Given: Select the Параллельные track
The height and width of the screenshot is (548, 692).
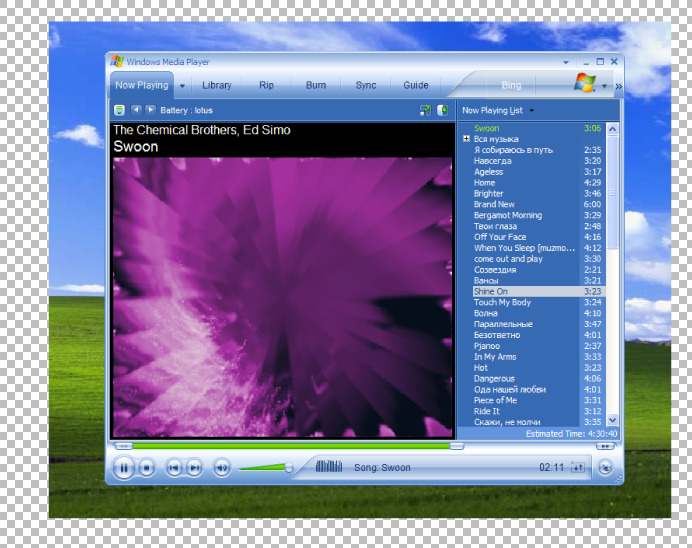Looking at the screenshot, I should (537, 324).
